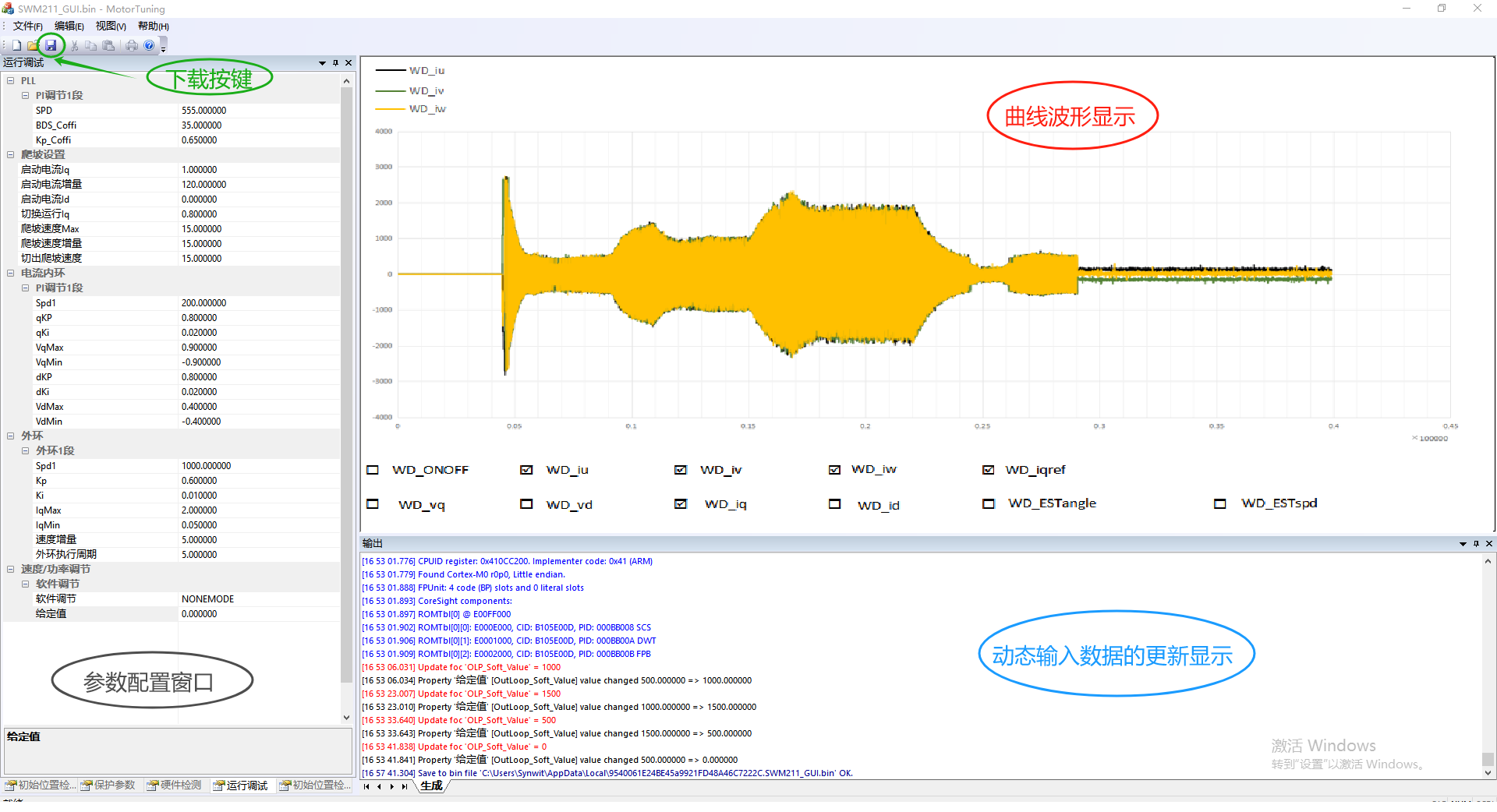
Task: Click the new file toolbar icon
Action: 16,45
